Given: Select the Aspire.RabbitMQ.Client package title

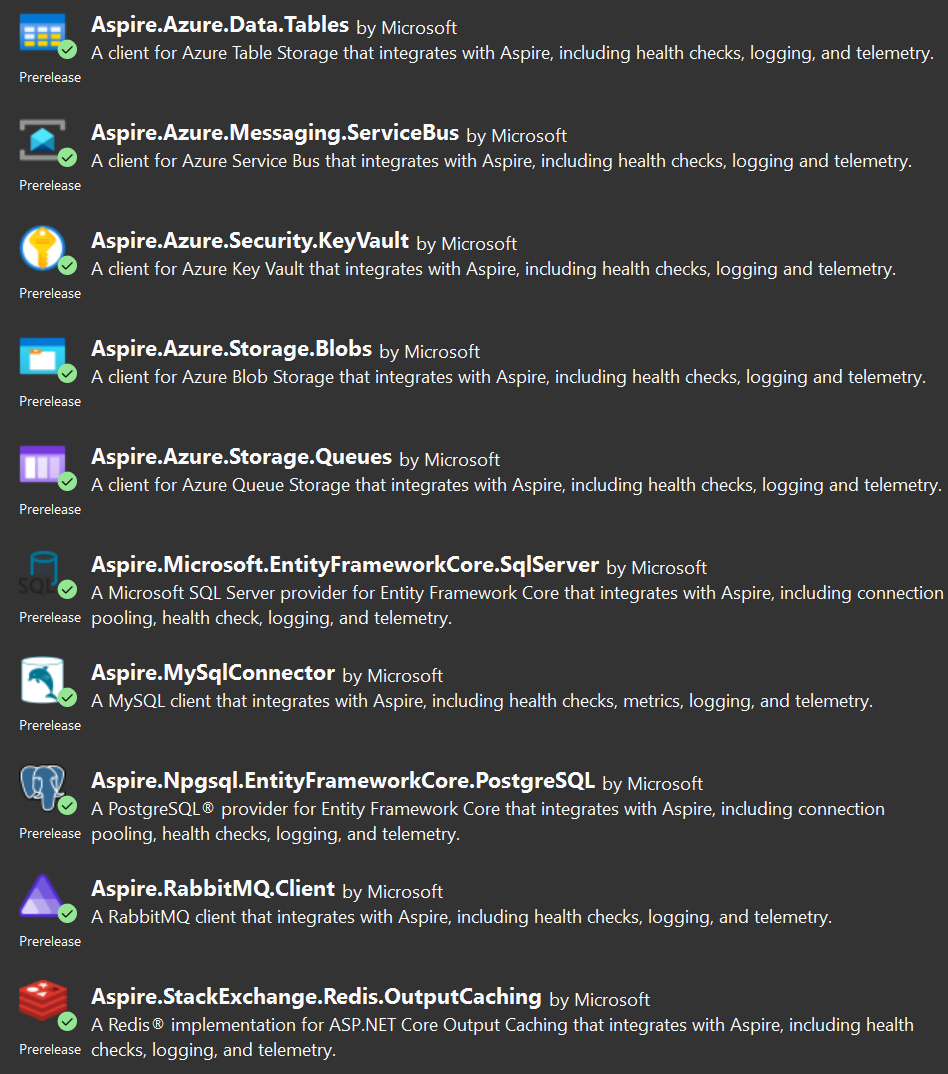Looking at the screenshot, I should tap(213, 889).
